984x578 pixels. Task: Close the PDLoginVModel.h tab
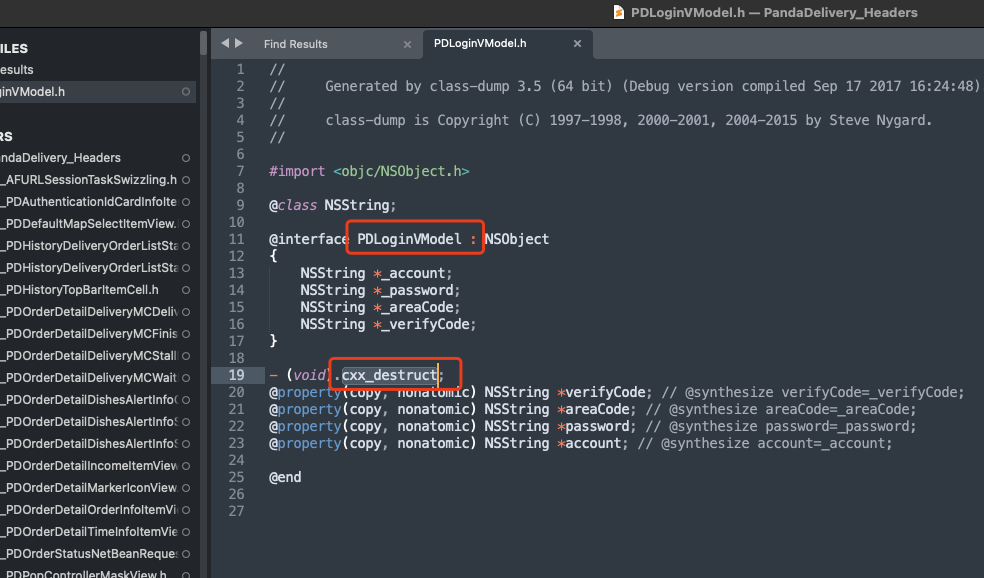coord(577,44)
